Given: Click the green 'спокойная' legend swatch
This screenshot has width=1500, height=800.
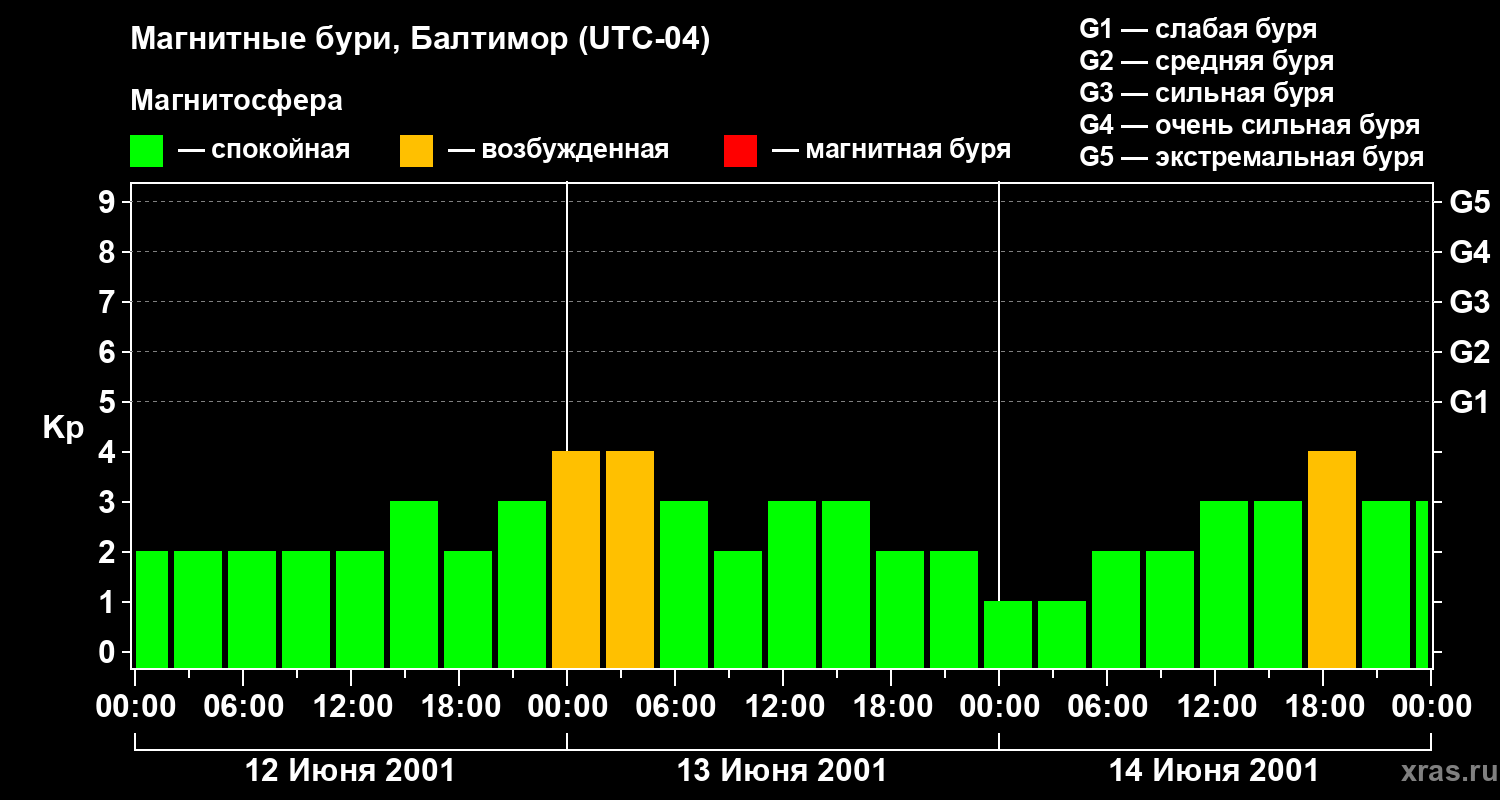Looking at the screenshot, I should point(147,151).
